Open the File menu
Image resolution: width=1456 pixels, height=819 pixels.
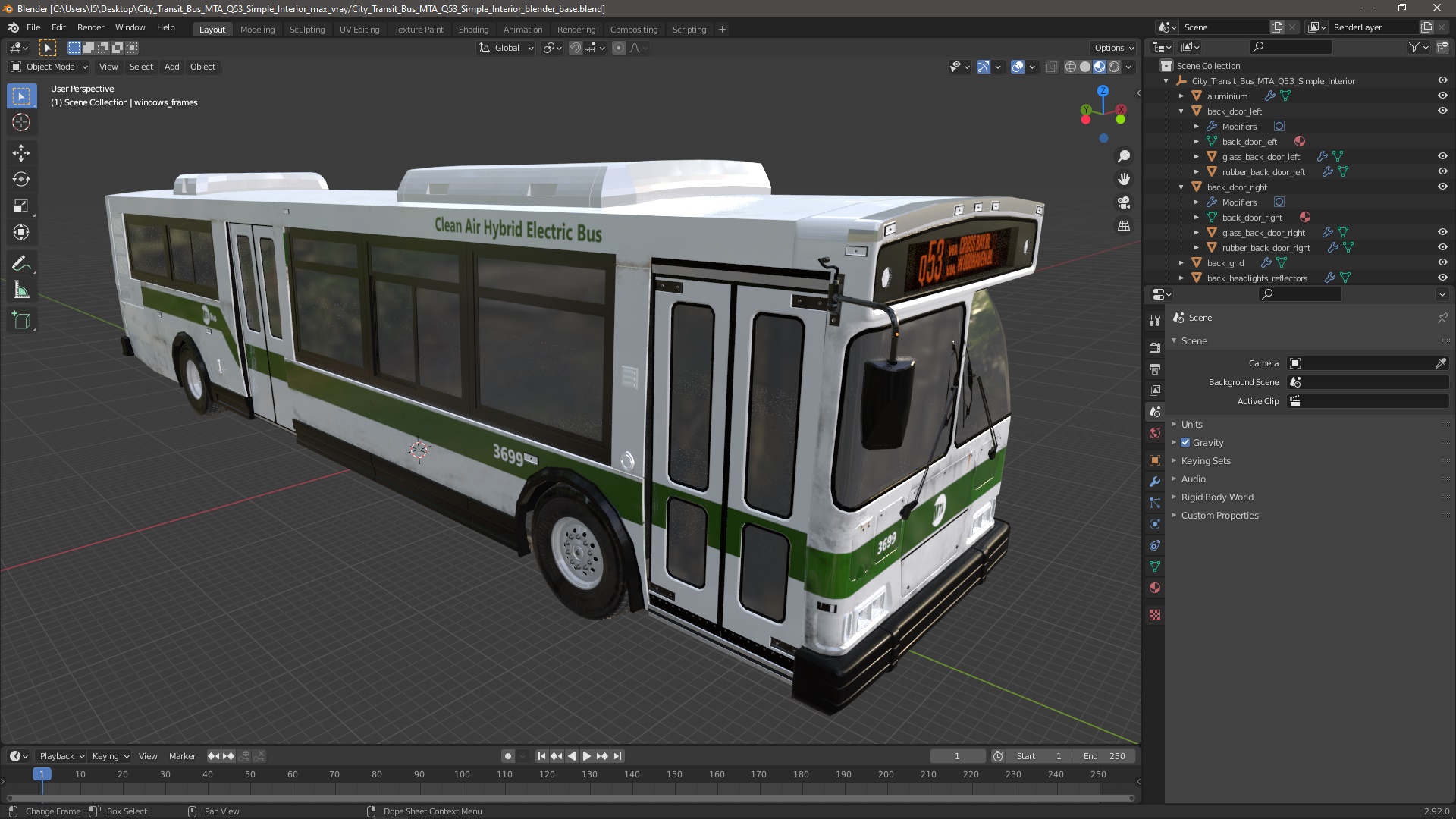click(33, 27)
